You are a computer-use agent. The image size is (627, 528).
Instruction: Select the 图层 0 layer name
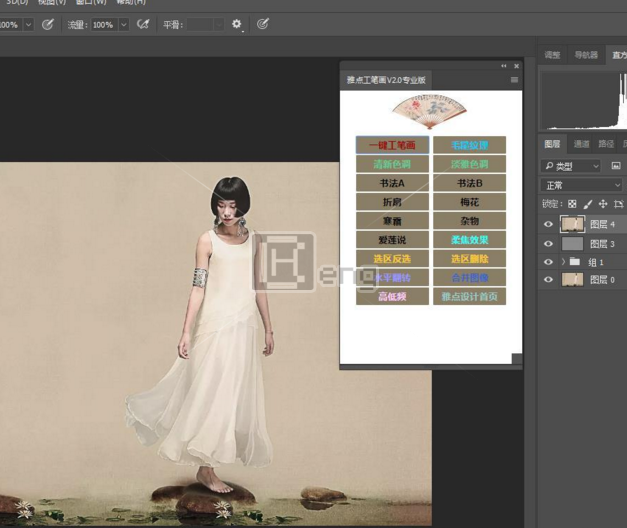point(603,280)
